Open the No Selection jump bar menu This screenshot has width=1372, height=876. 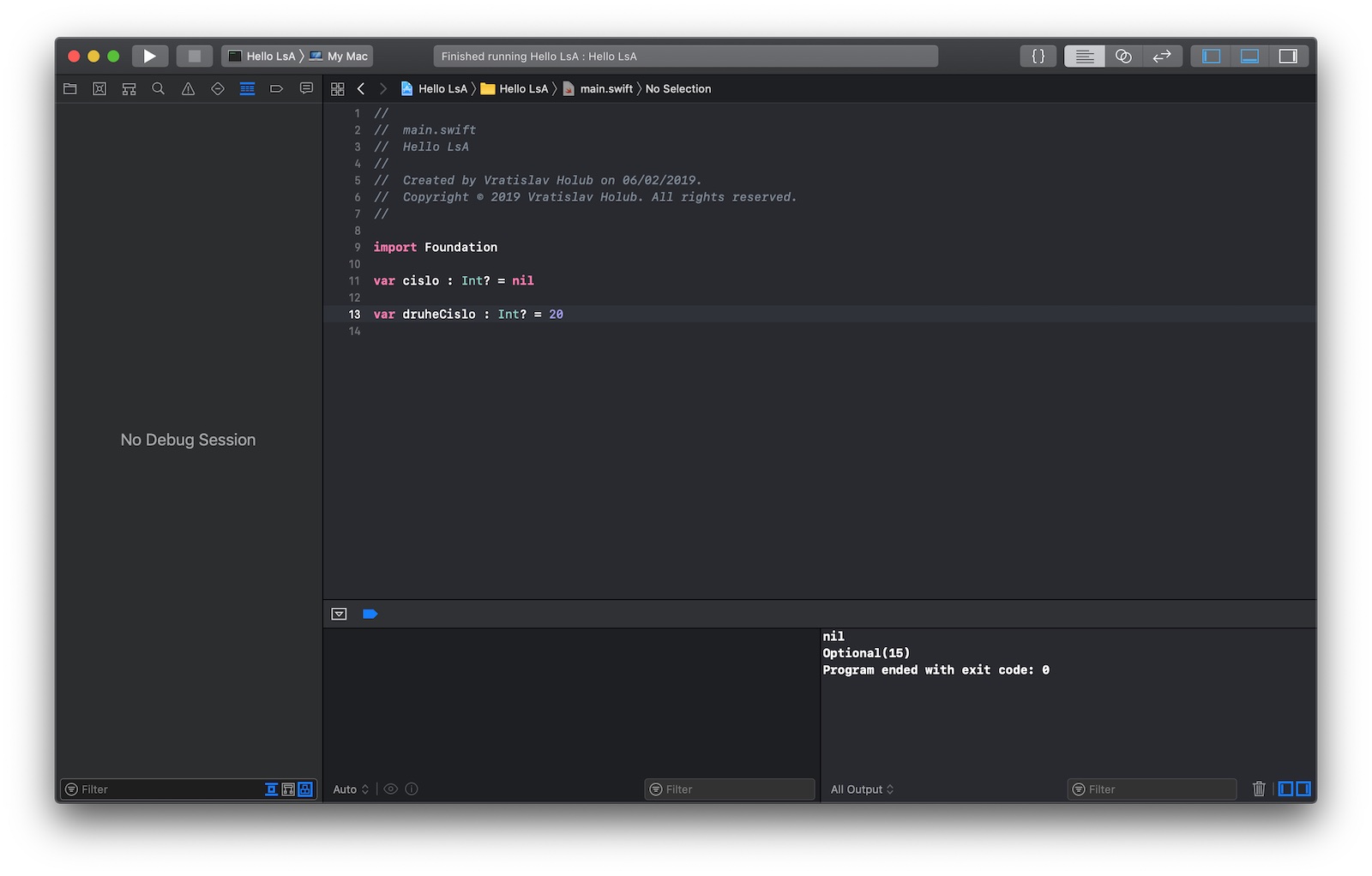click(x=678, y=89)
